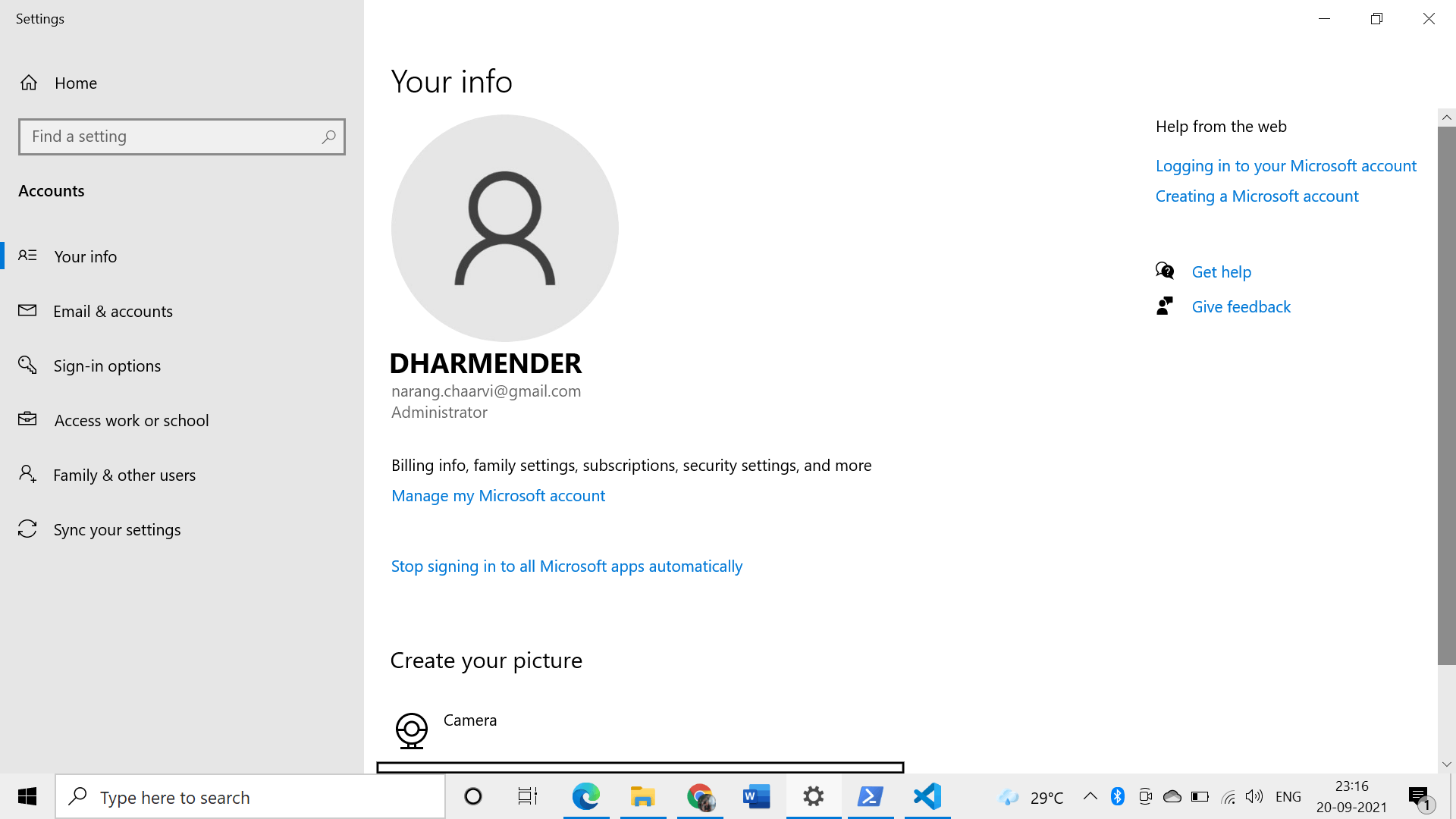The height and width of the screenshot is (819, 1456).
Task: Click Stop signing in automatically link
Action: [566, 566]
